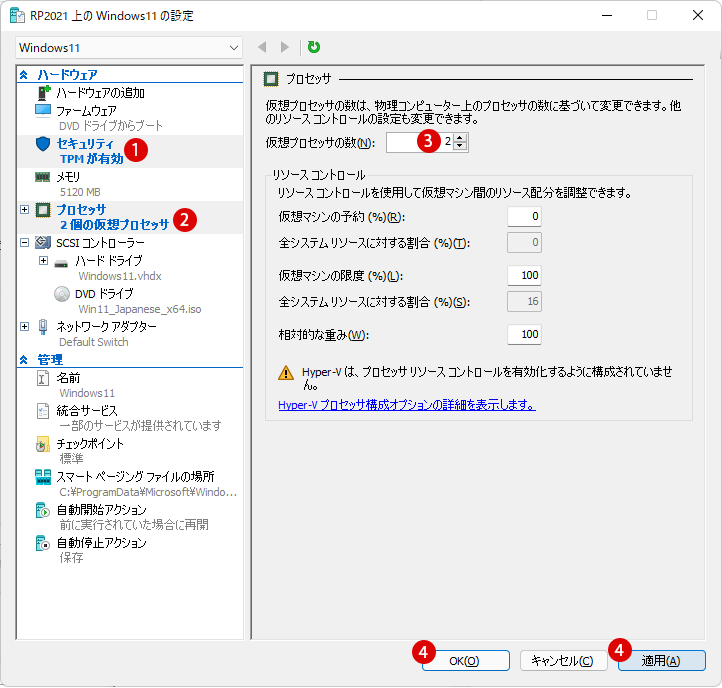Select the 自動停止アクション icon
Image resolution: width=722 pixels, height=688 pixels.
[43, 543]
